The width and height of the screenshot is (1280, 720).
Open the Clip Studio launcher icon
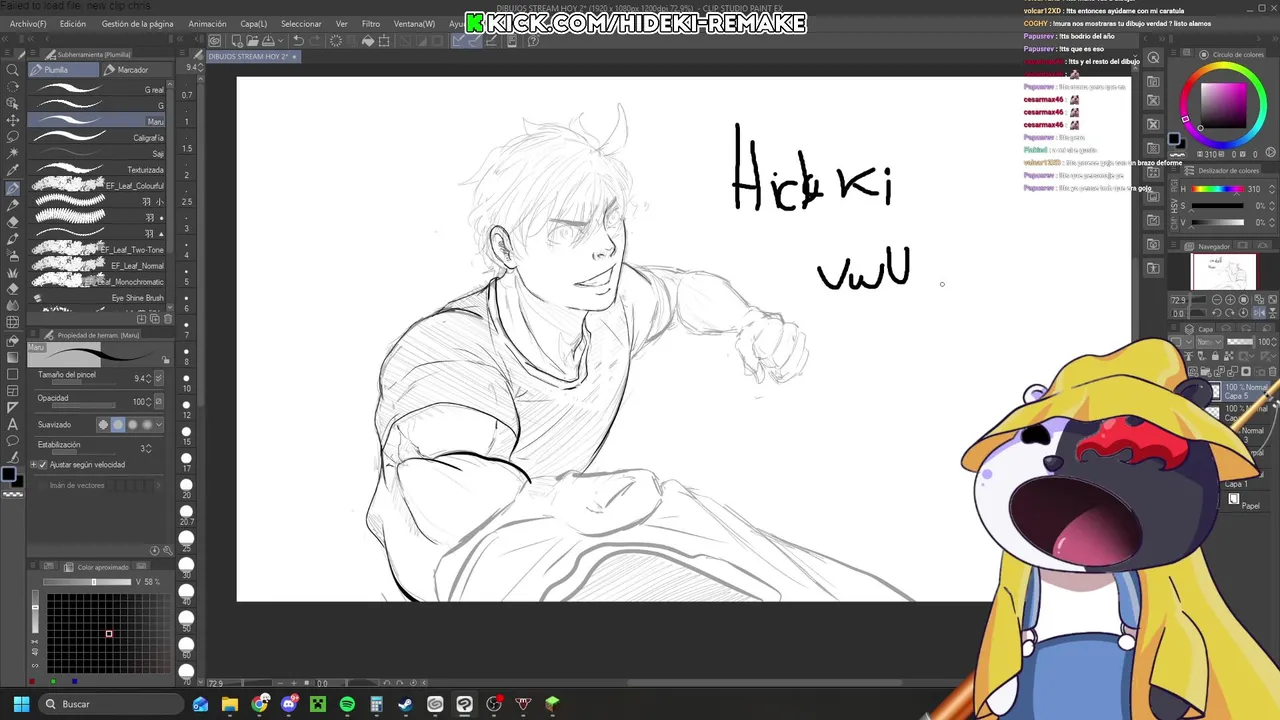215,41
